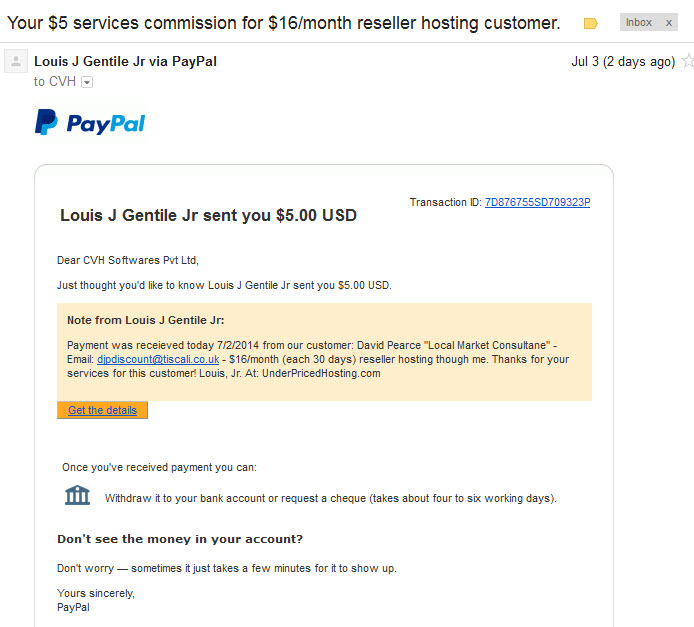Image resolution: width=694 pixels, height=627 pixels.
Task: Star this email from Louis J Gentile
Action: (x=688, y=61)
